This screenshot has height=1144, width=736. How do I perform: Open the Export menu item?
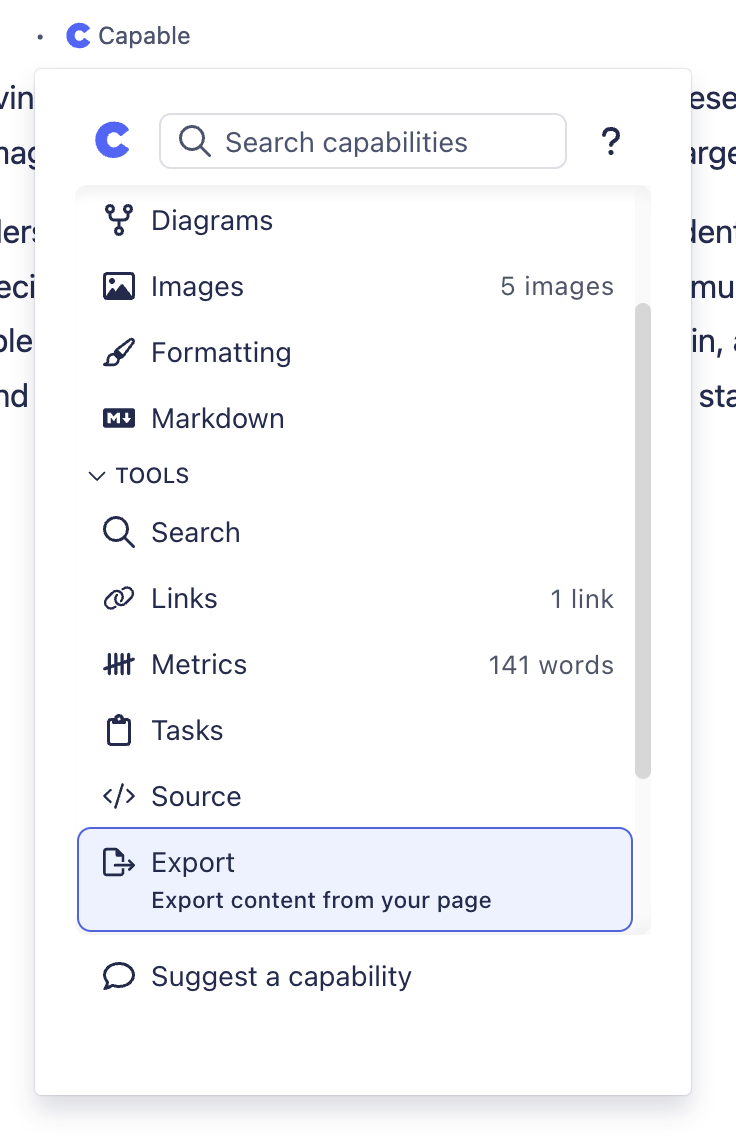point(355,879)
